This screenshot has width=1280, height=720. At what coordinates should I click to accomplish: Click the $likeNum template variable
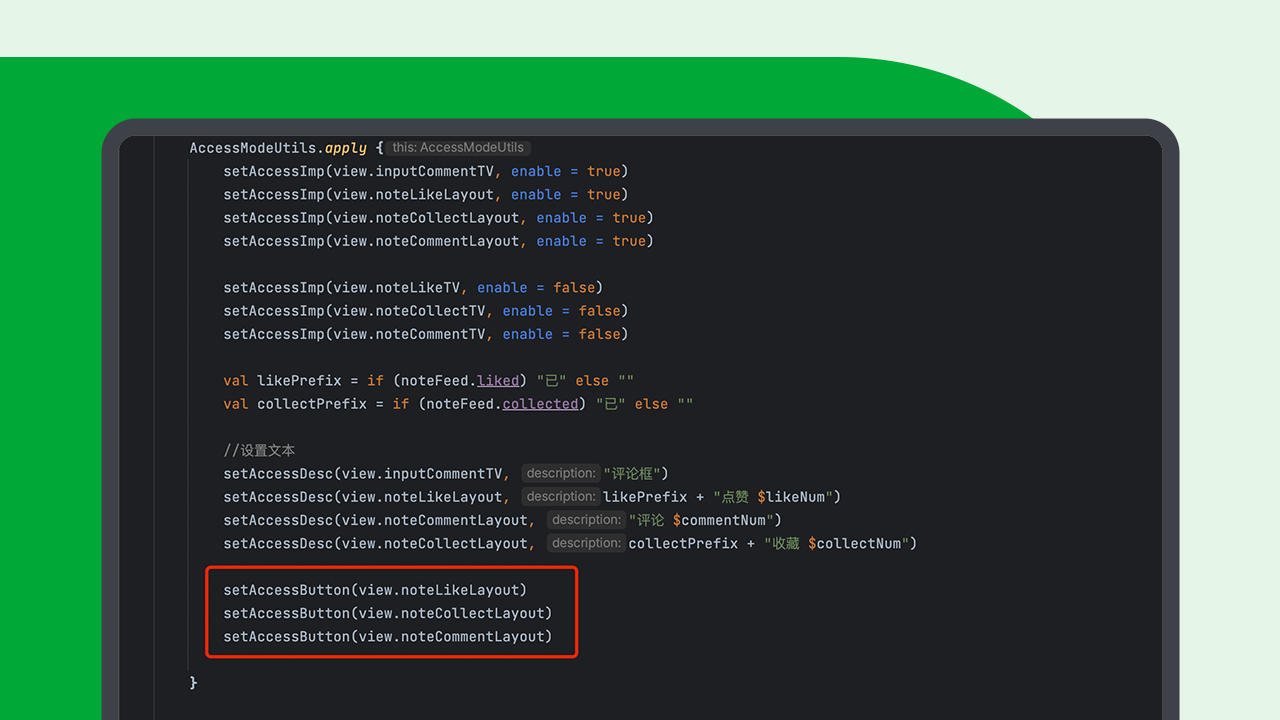coord(790,497)
